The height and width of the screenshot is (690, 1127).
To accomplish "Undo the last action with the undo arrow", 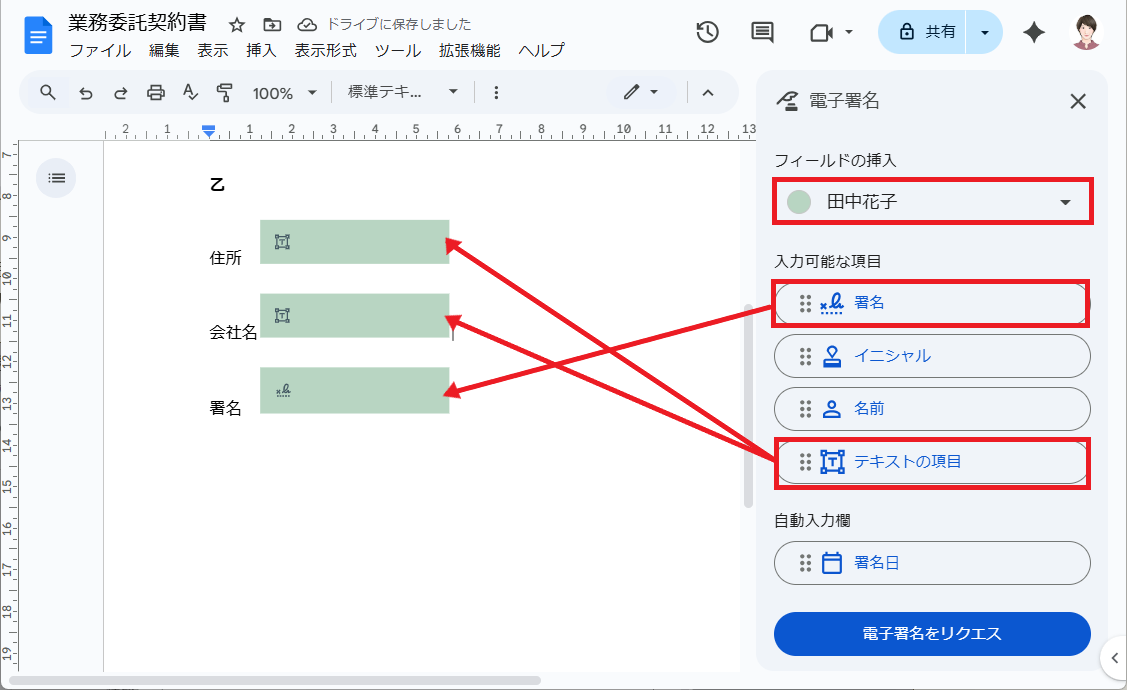I will tap(86, 92).
